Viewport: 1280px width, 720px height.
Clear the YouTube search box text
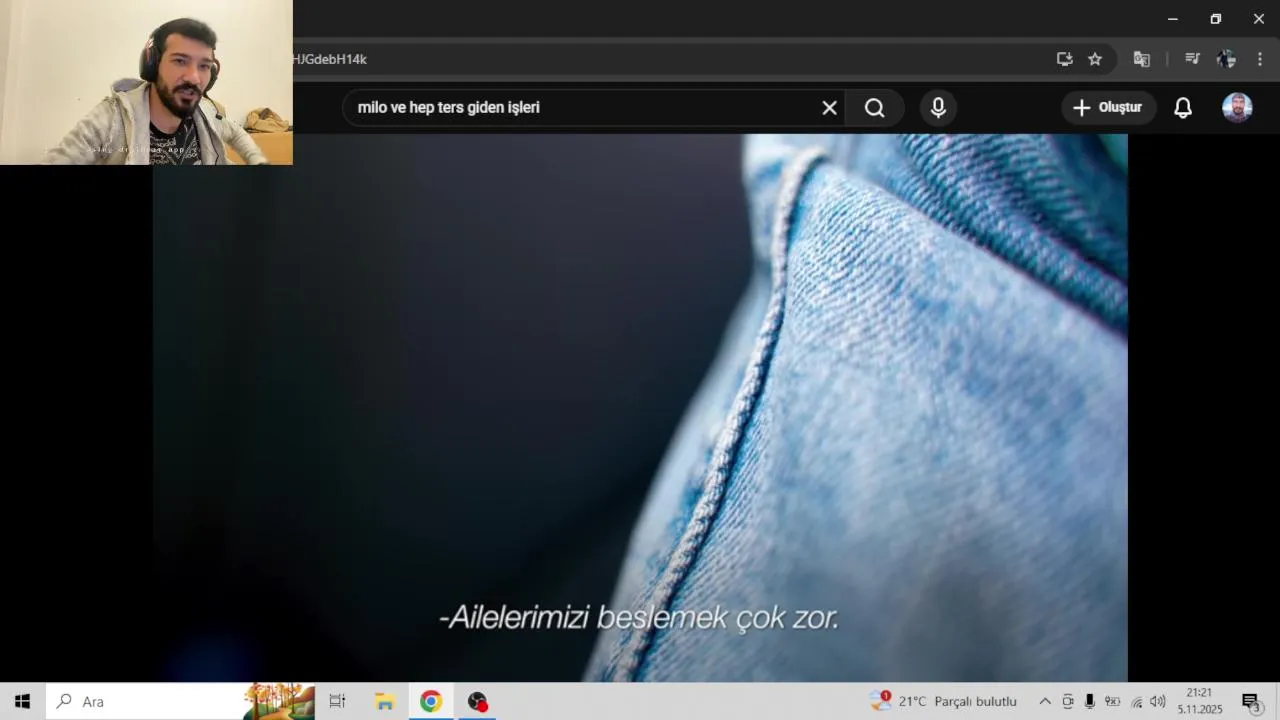829,108
